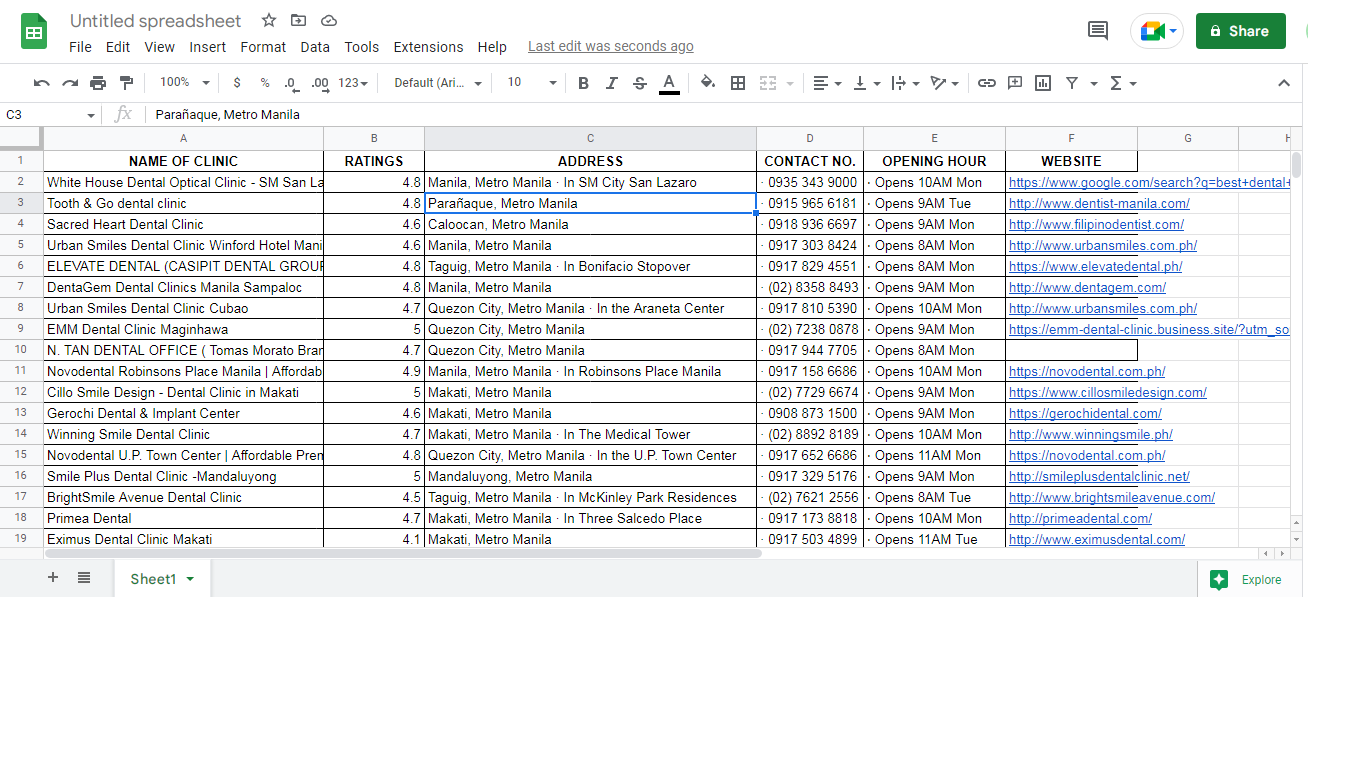Image resolution: width=1360 pixels, height=768 pixels.
Task: Create a filter with funnel icon
Action: [x=1072, y=83]
